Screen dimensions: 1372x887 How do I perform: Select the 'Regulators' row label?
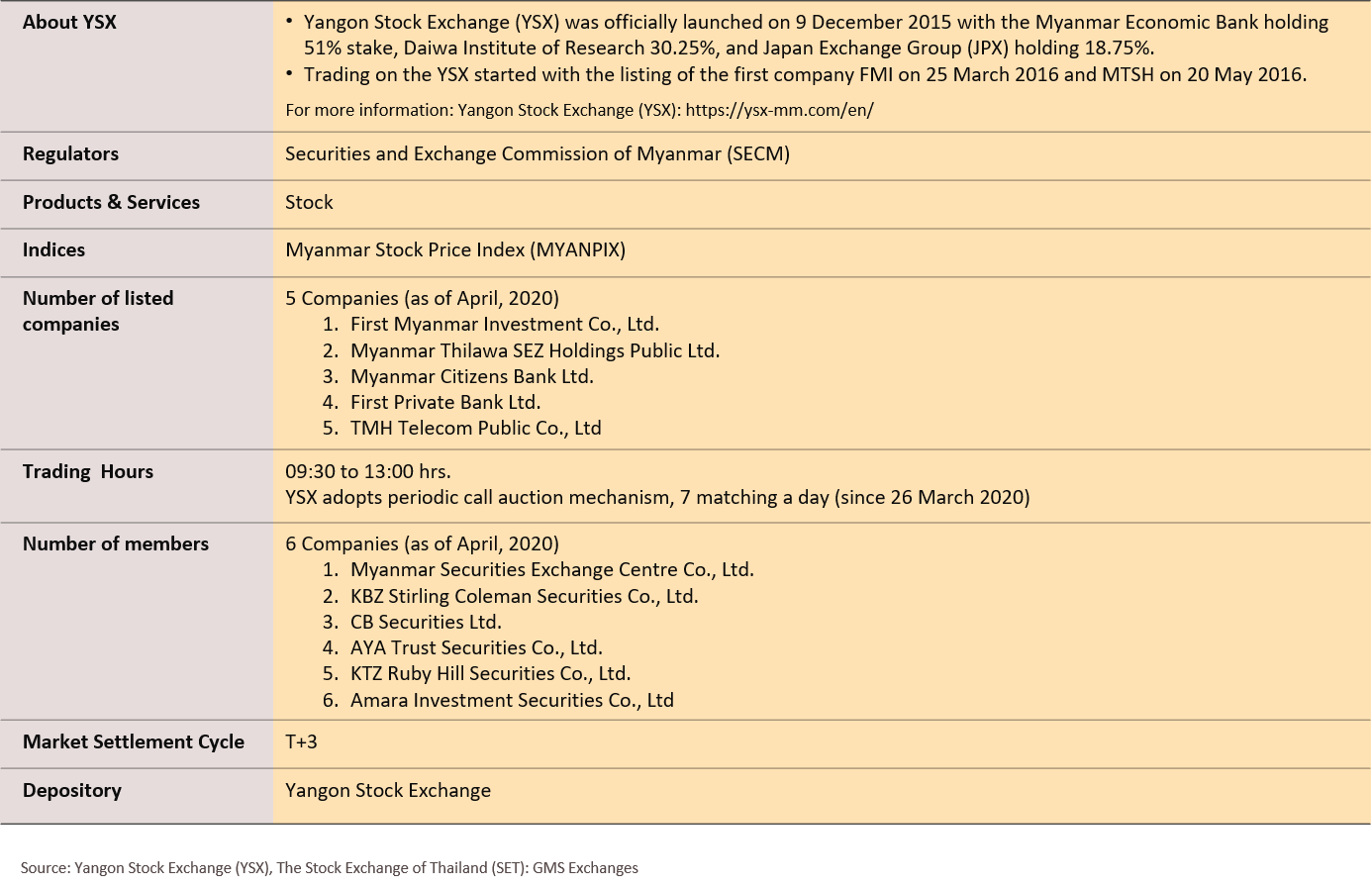click(x=70, y=153)
